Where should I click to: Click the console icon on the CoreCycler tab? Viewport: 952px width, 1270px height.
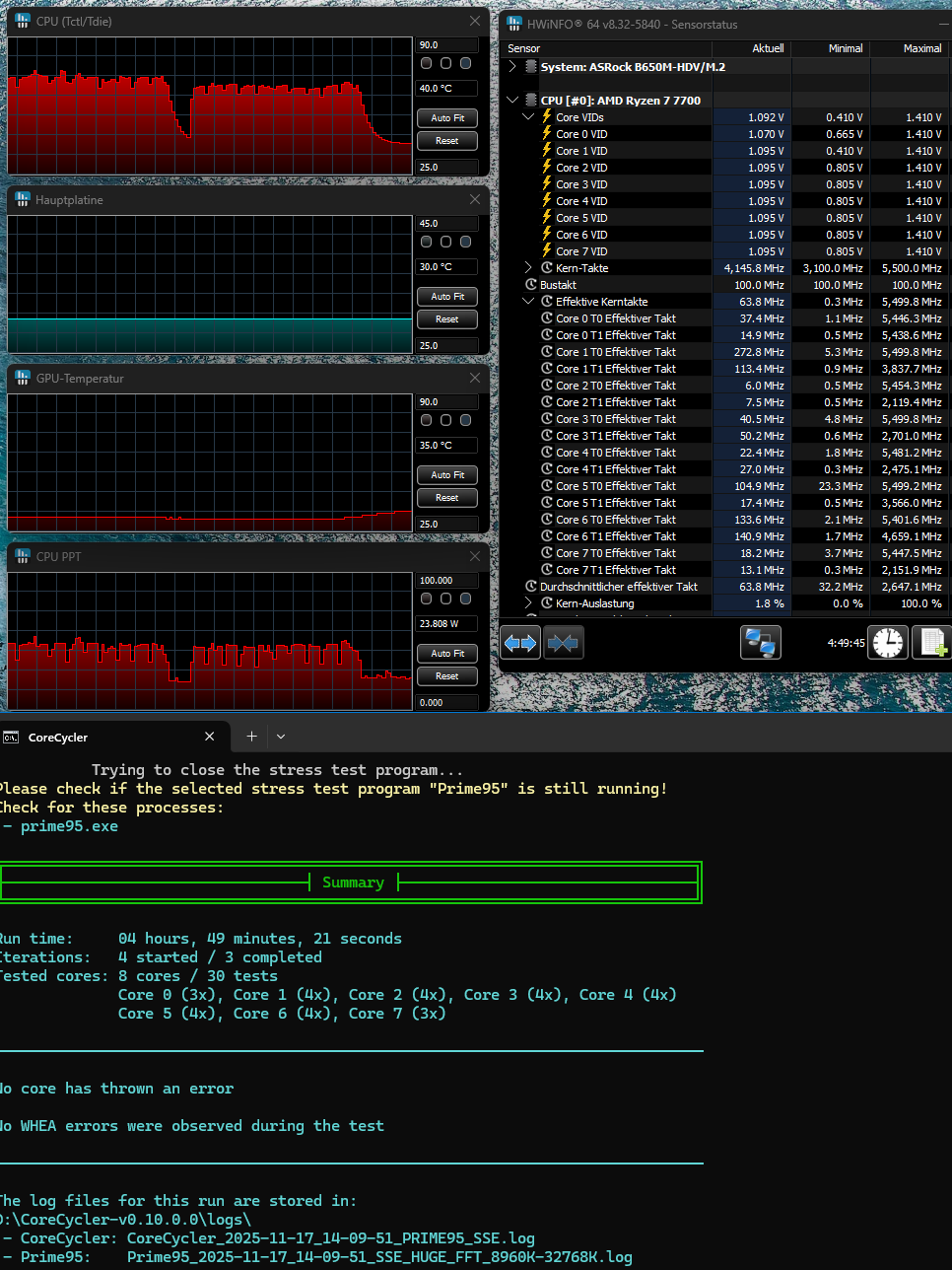(11, 737)
